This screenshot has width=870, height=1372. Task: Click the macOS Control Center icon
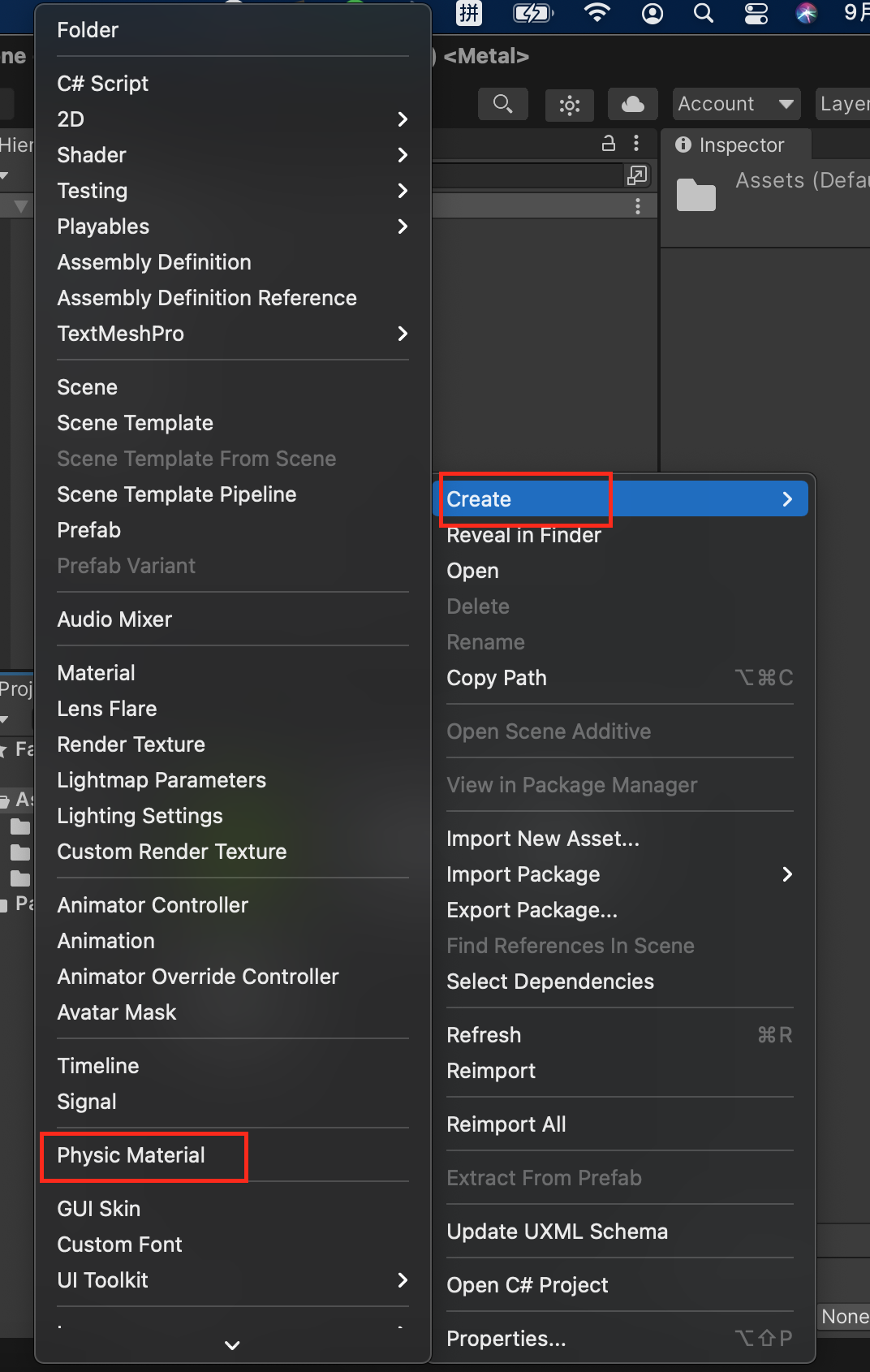coord(756,13)
